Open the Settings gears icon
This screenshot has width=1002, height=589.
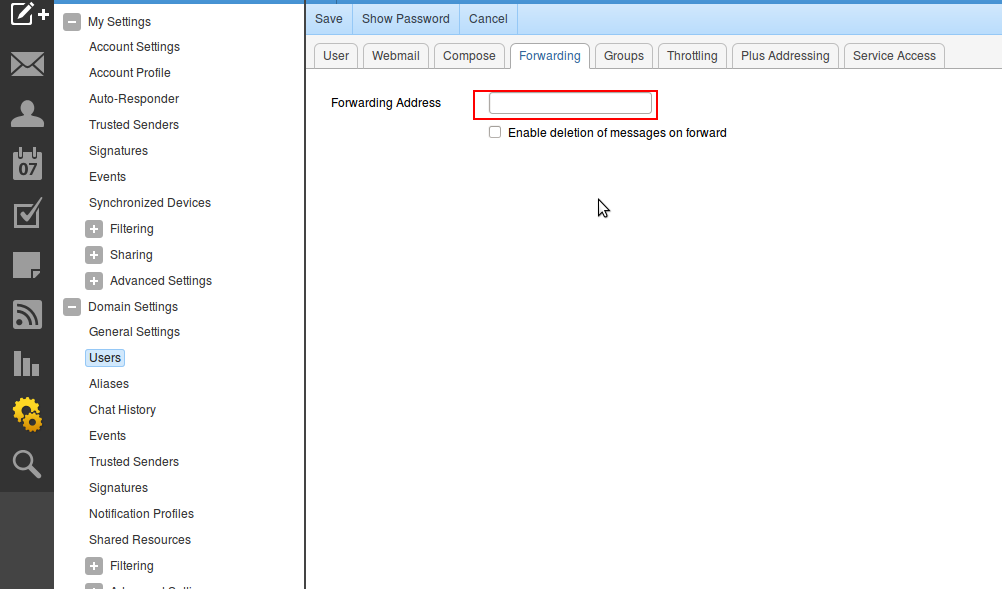click(x=27, y=415)
